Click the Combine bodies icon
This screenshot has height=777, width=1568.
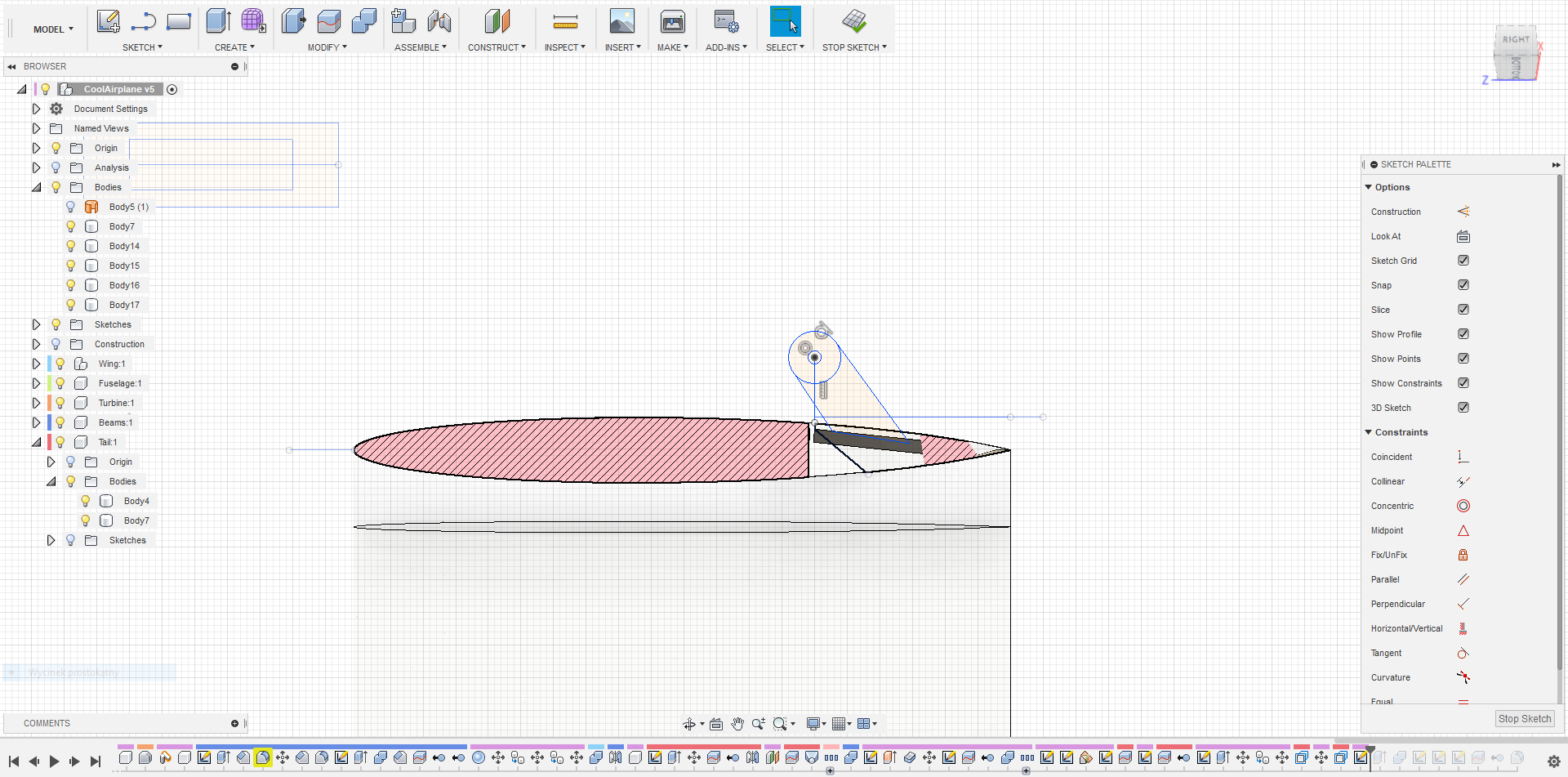364,21
